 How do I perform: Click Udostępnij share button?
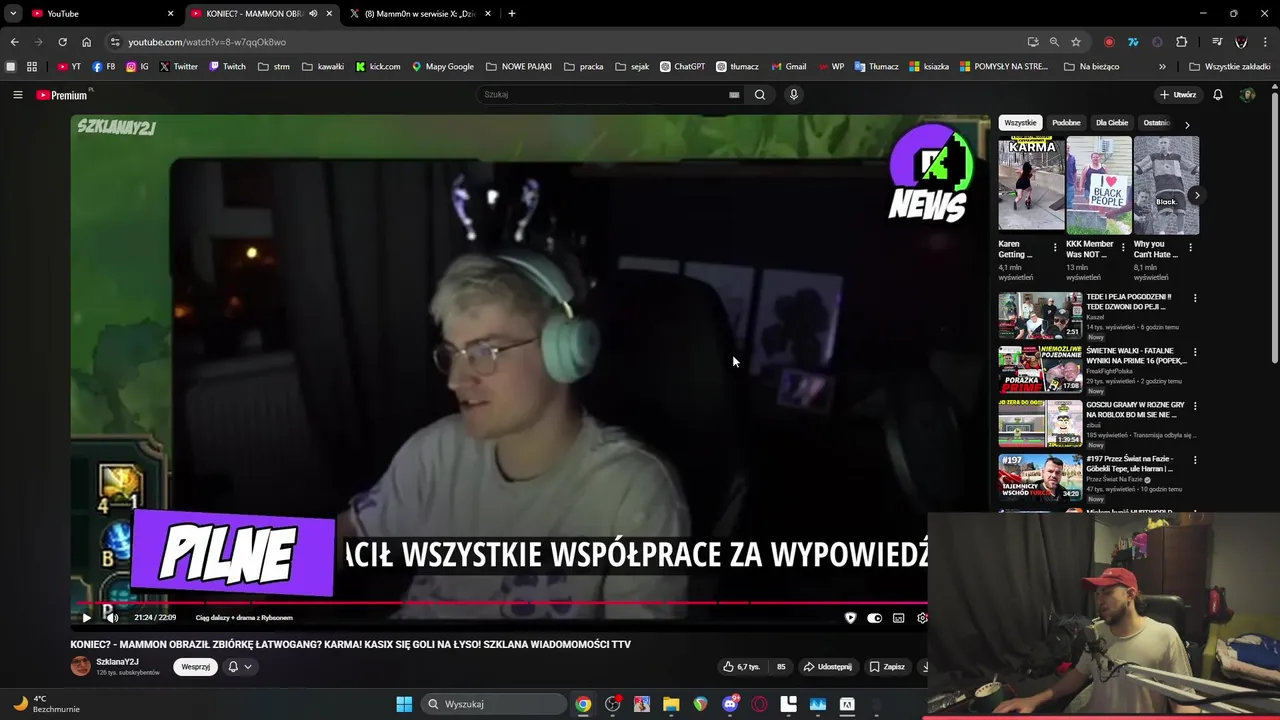828,667
